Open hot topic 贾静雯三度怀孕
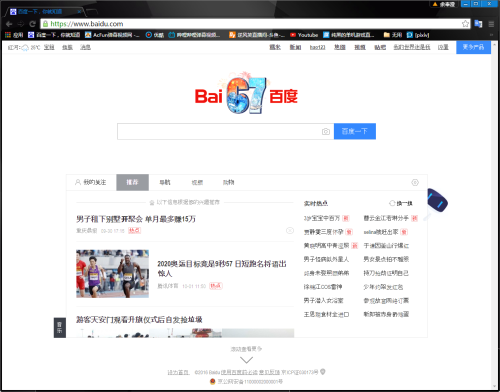Screen dimensions: 500x392 tap(323, 232)
